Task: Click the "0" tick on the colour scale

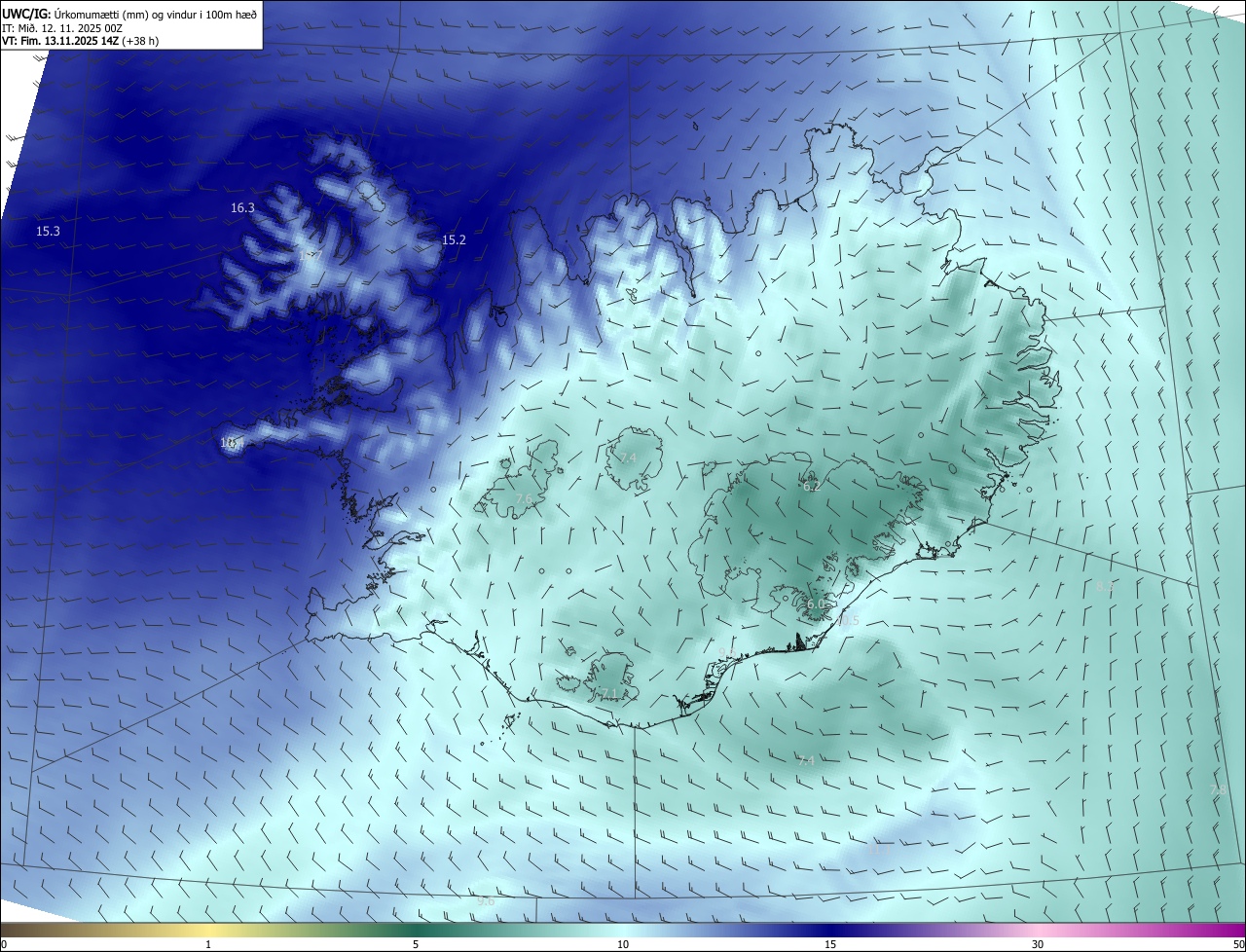Action: 4,944
